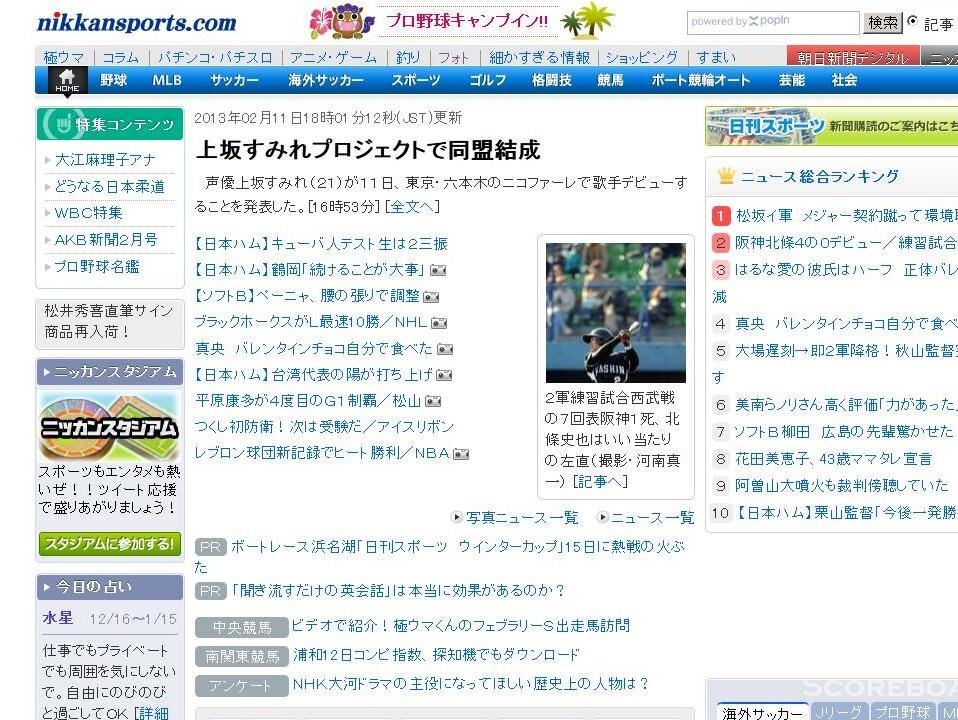958x720 pixels.
Task: Click the camera icon beside 鶴岡「続けることが大事」
Action: click(x=438, y=270)
